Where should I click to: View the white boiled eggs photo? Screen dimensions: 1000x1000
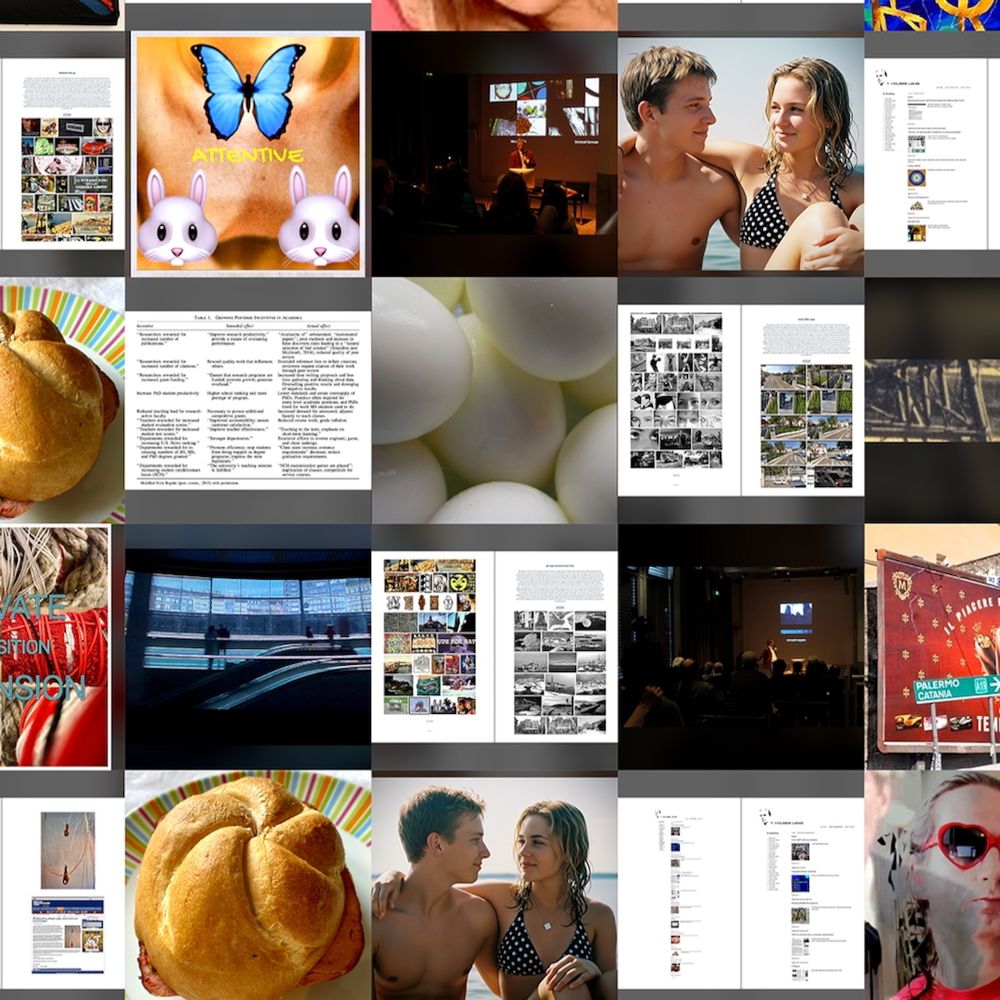pyautogui.click(x=494, y=401)
